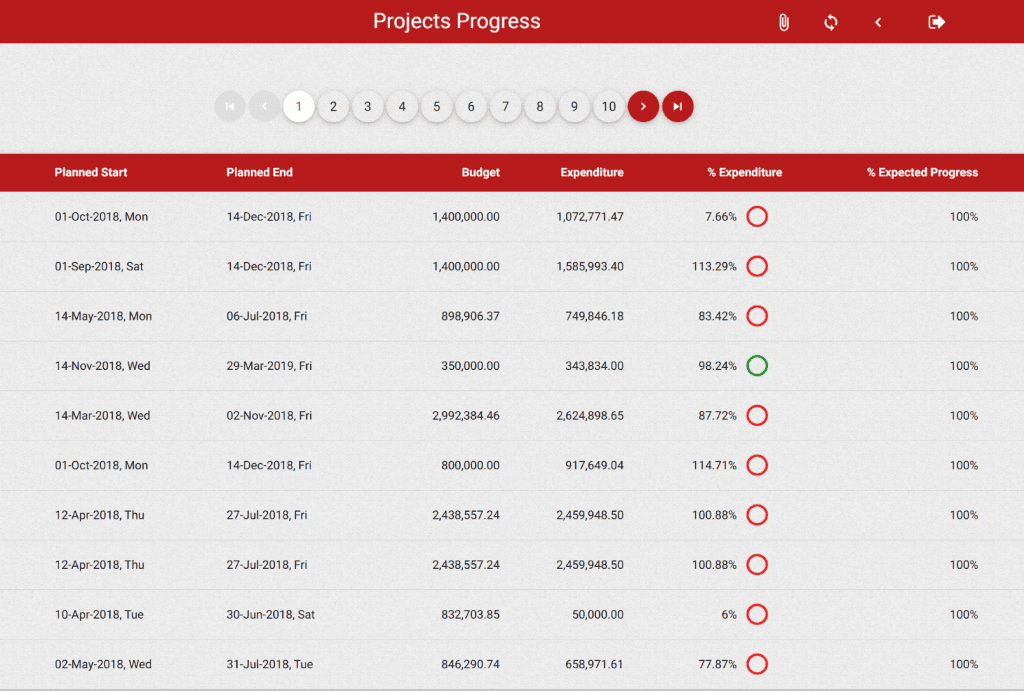Click the budget value 350,000.00
Image resolution: width=1024 pixels, height=691 pixels.
coord(470,366)
